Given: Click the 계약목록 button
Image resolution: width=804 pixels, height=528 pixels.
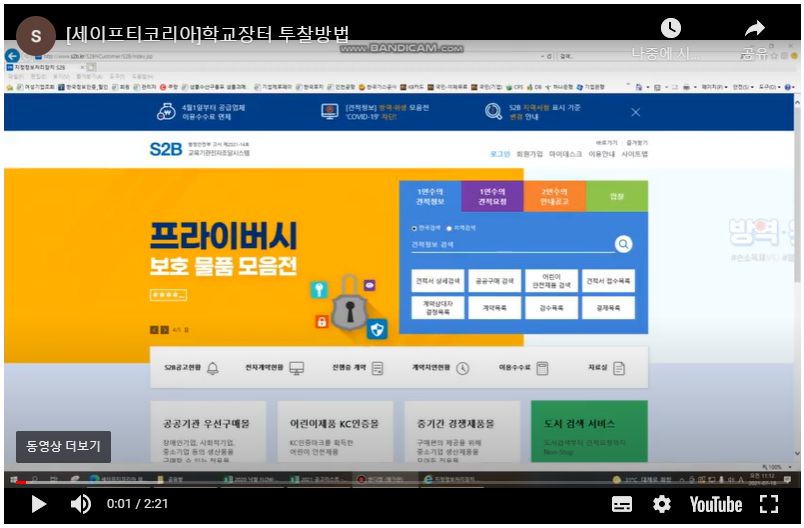Looking at the screenshot, I should pos(494,308).
